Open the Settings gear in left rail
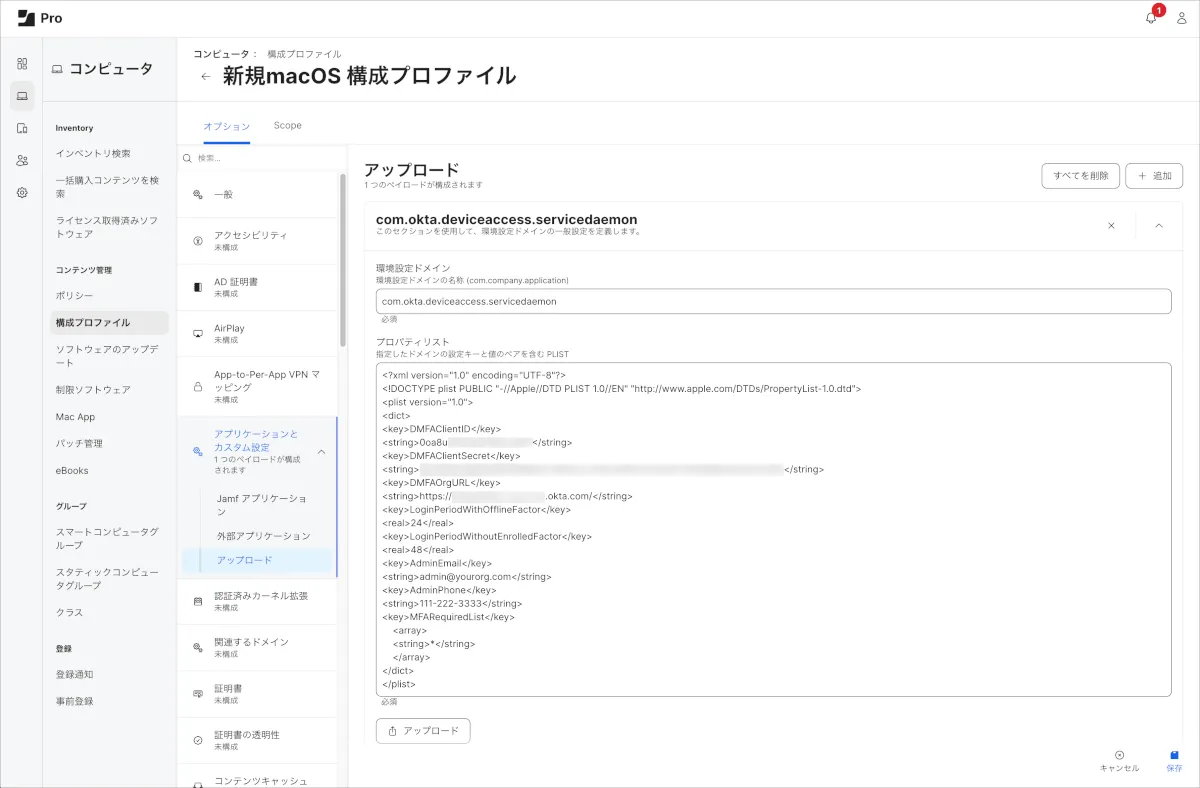This screenshot has width=1200, height=788. click(22, 193)
